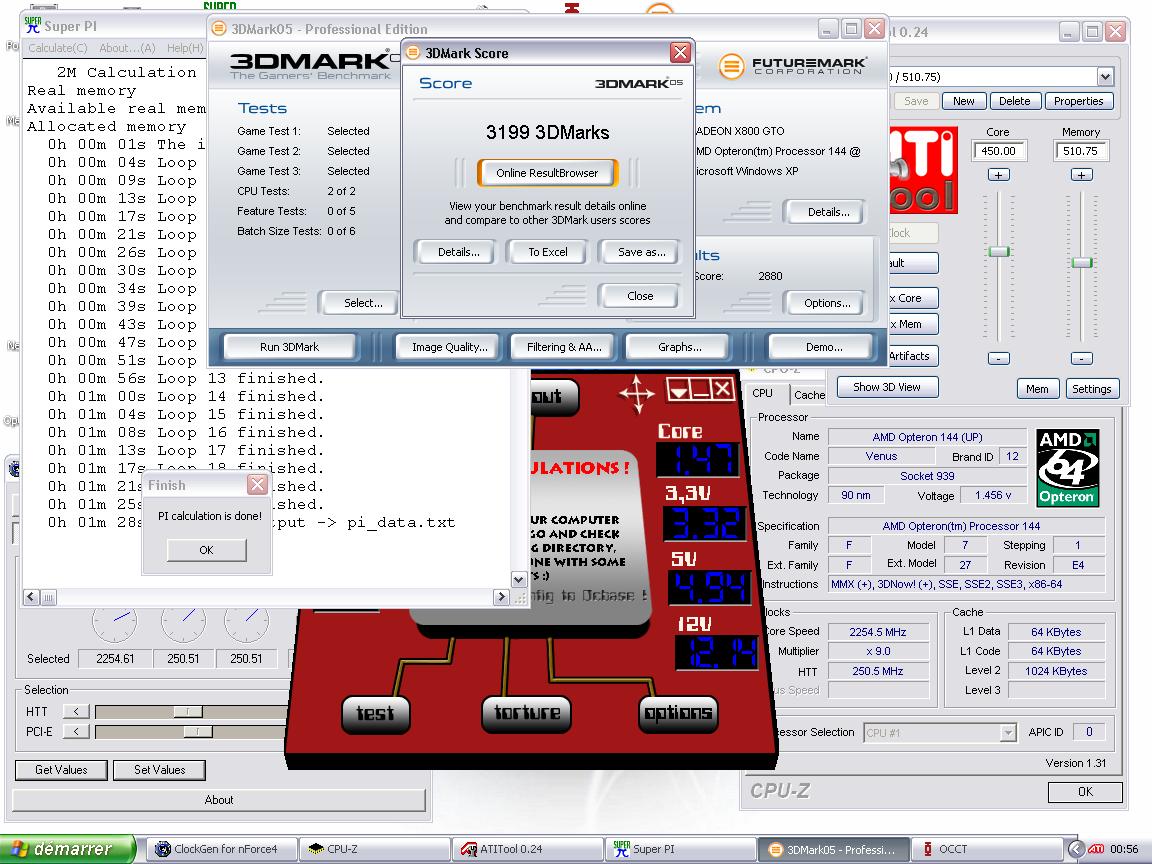The height and width of the screenshot is (864, 1152).
Task: Click the AMD 64 Opteron logo in CPU-Z
Action: tap(1068, 468)
